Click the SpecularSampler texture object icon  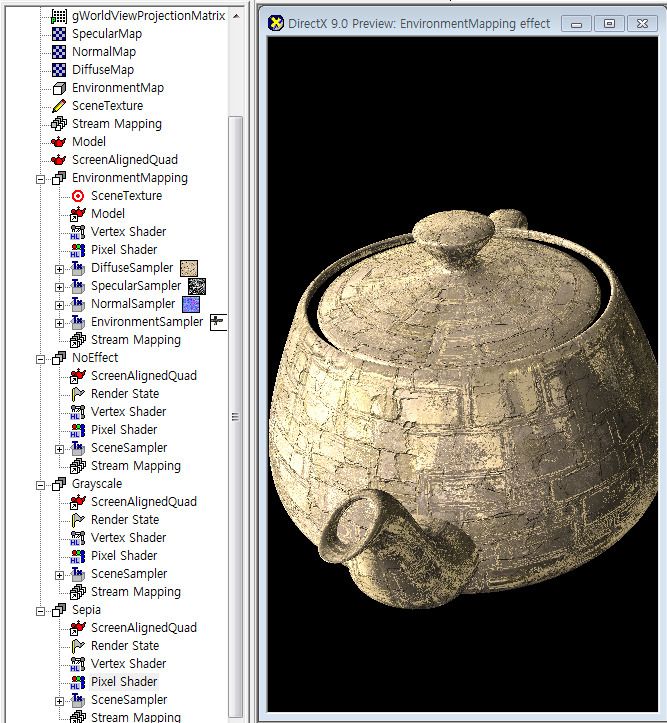[77, 286]
